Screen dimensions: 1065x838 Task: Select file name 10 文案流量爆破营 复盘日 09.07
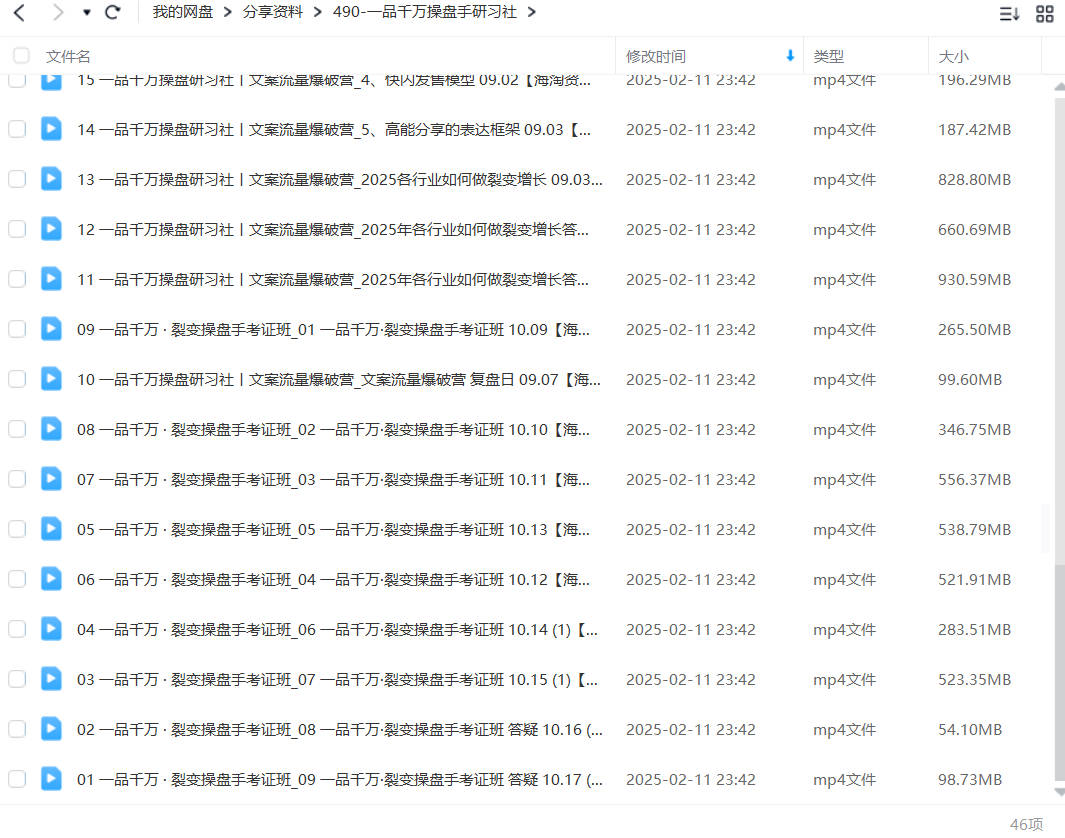click(338, 380)
